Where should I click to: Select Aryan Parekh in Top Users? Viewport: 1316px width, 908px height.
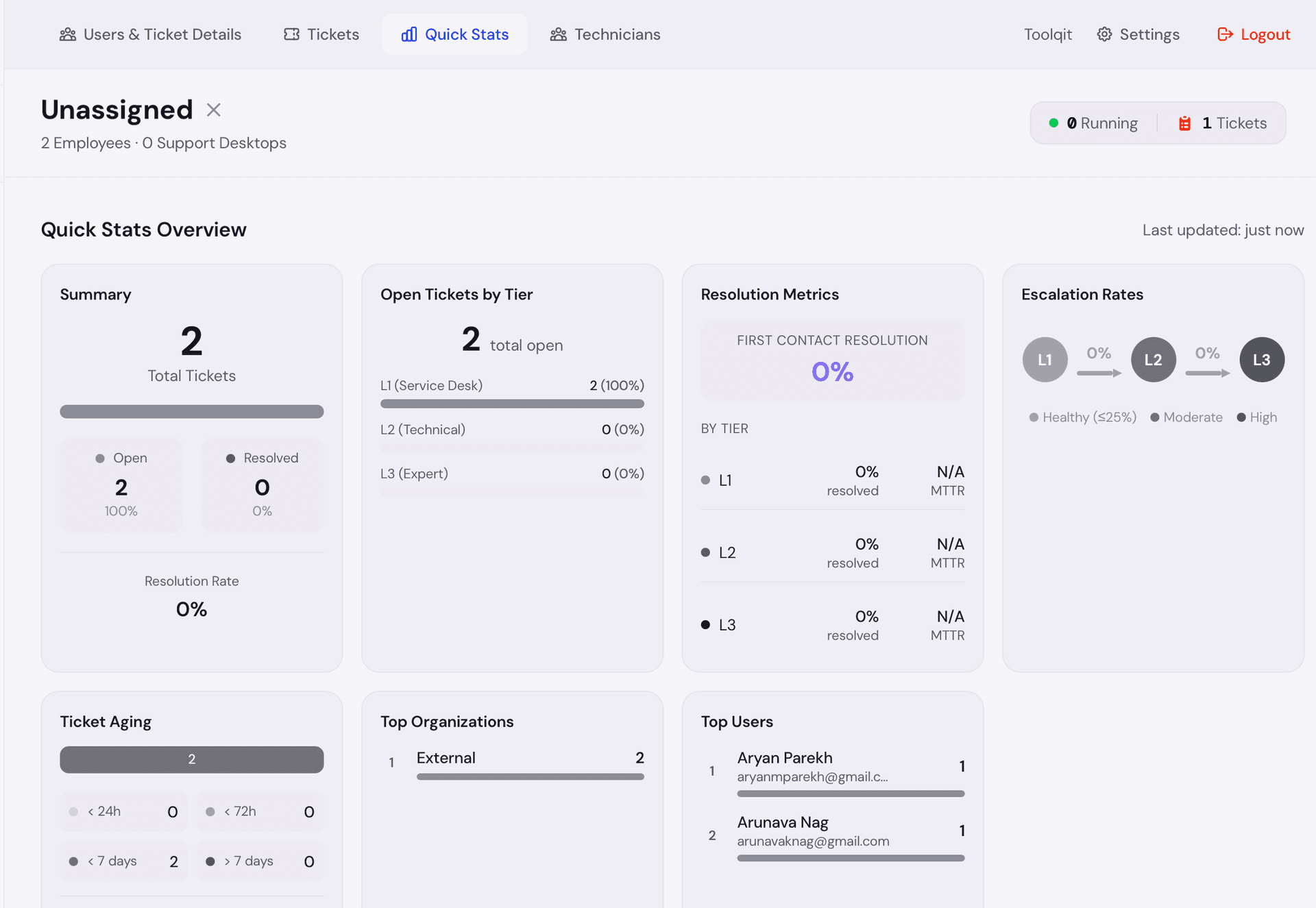(785, 758)
